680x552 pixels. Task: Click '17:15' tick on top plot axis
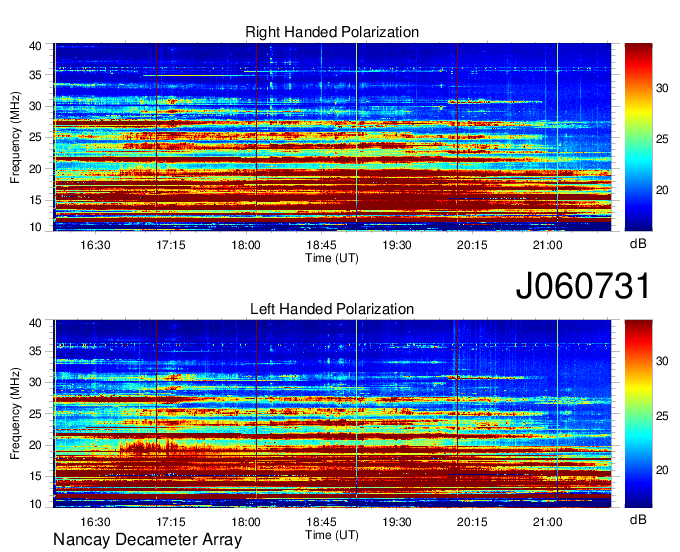pyautogui.click(x=170, y=245)
